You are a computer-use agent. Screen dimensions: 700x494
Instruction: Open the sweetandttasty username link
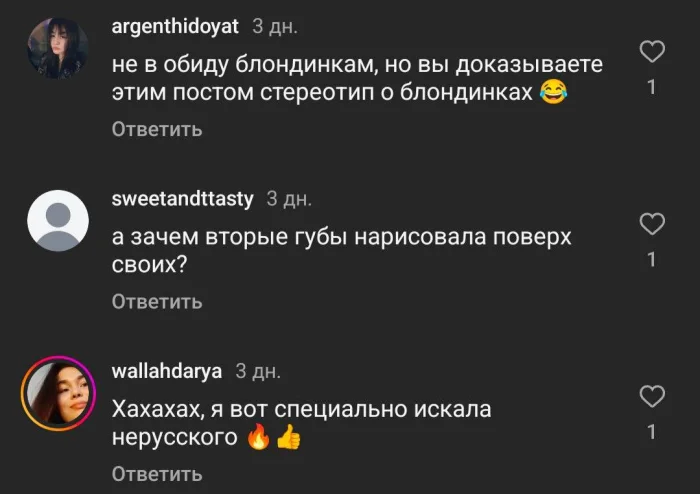pos(182,199)
